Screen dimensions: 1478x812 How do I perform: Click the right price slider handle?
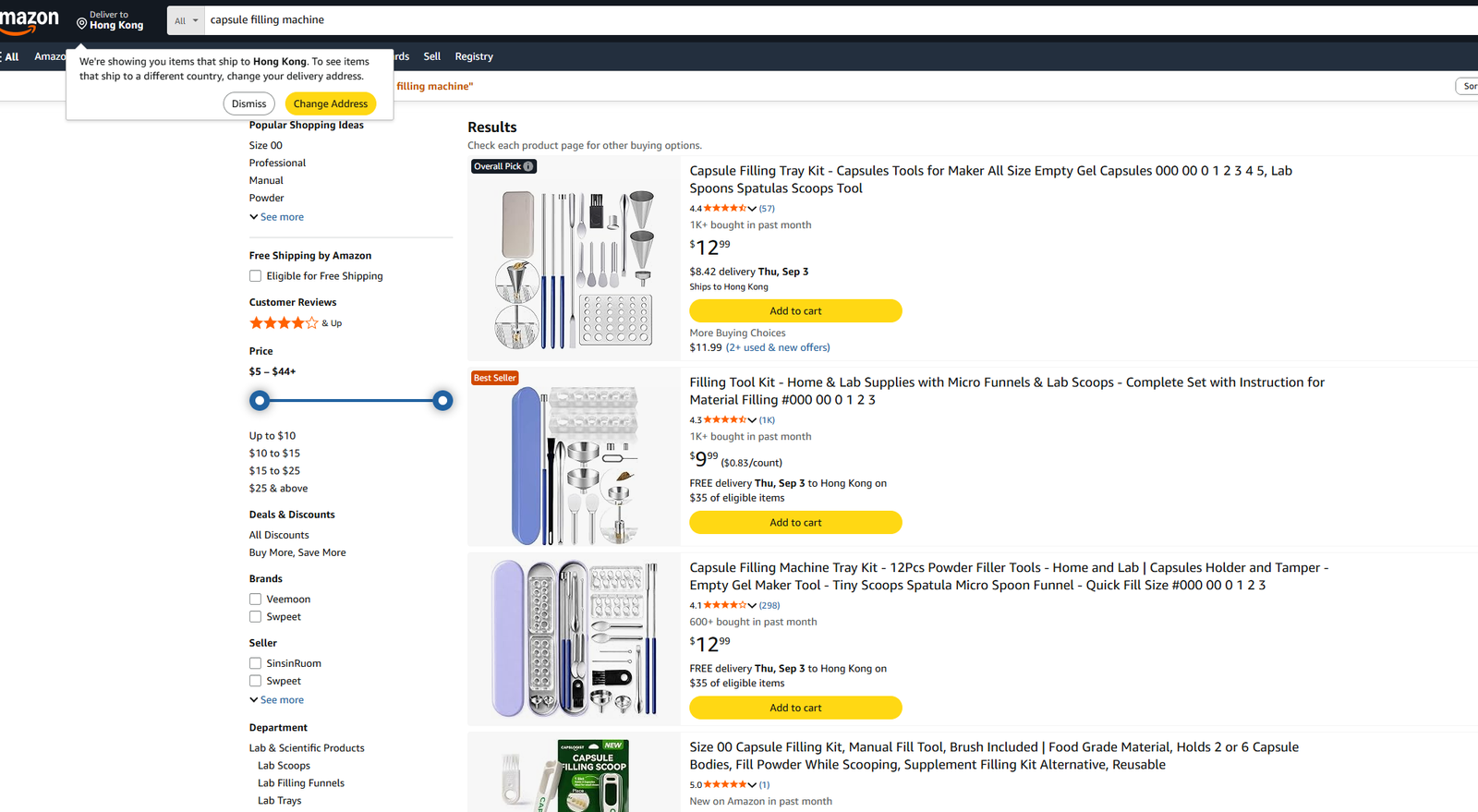coord(442,400)
